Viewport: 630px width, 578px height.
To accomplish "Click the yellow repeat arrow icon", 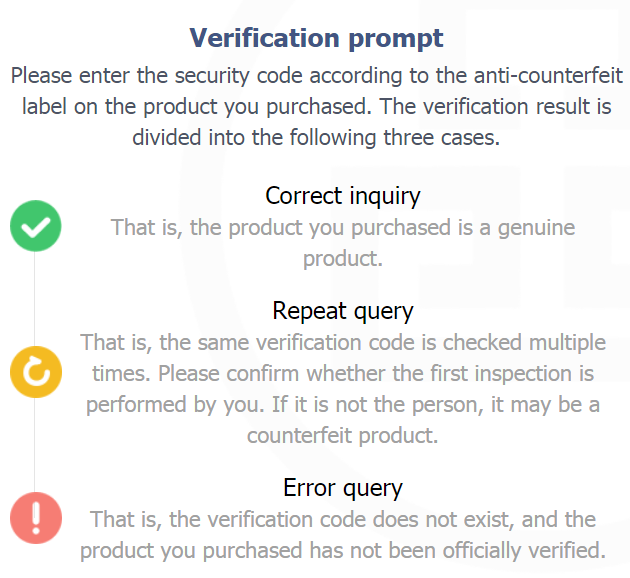I will click(36, 372).
